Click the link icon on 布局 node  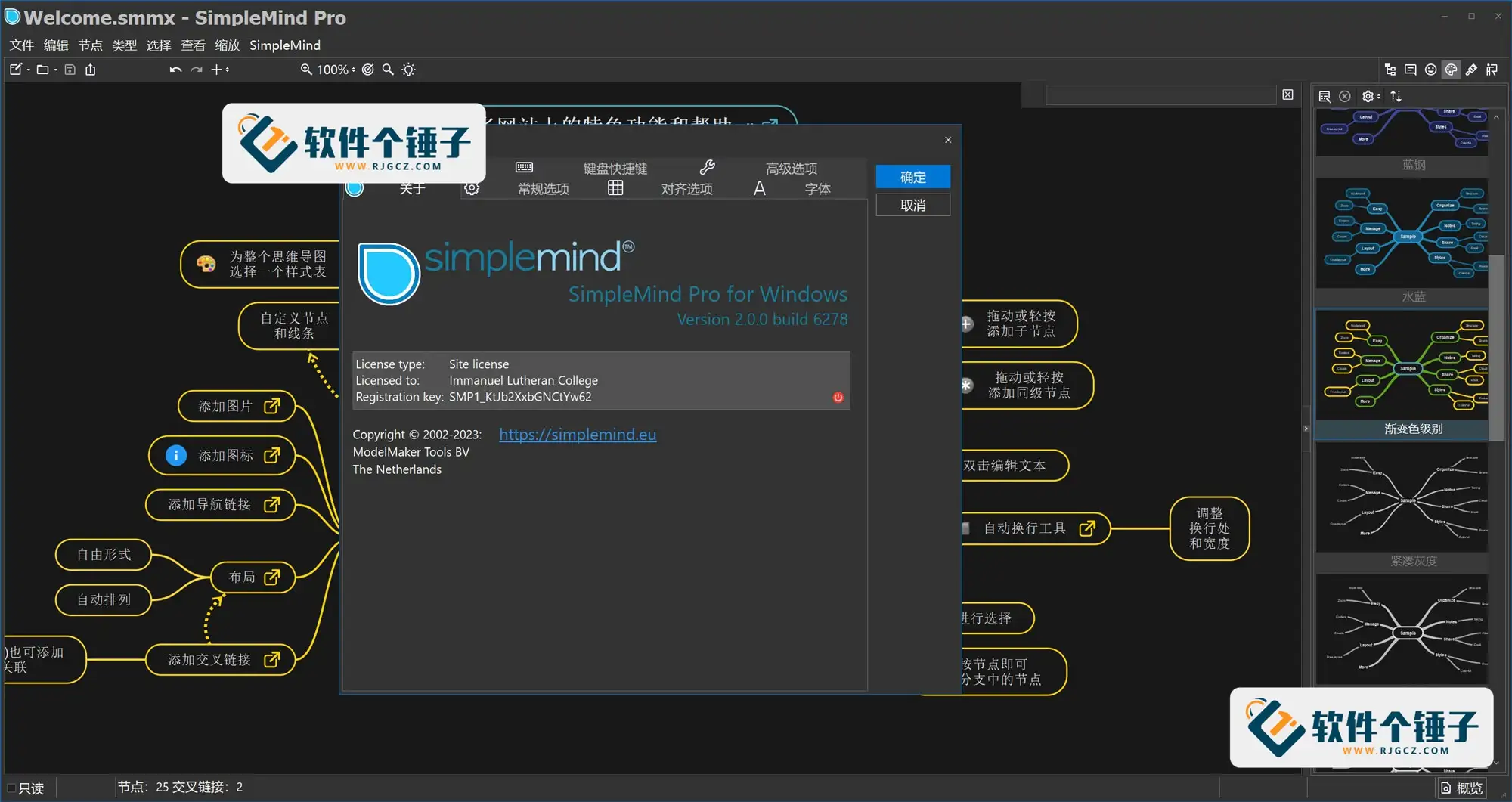pyautogui.click(x=271, y=577)
